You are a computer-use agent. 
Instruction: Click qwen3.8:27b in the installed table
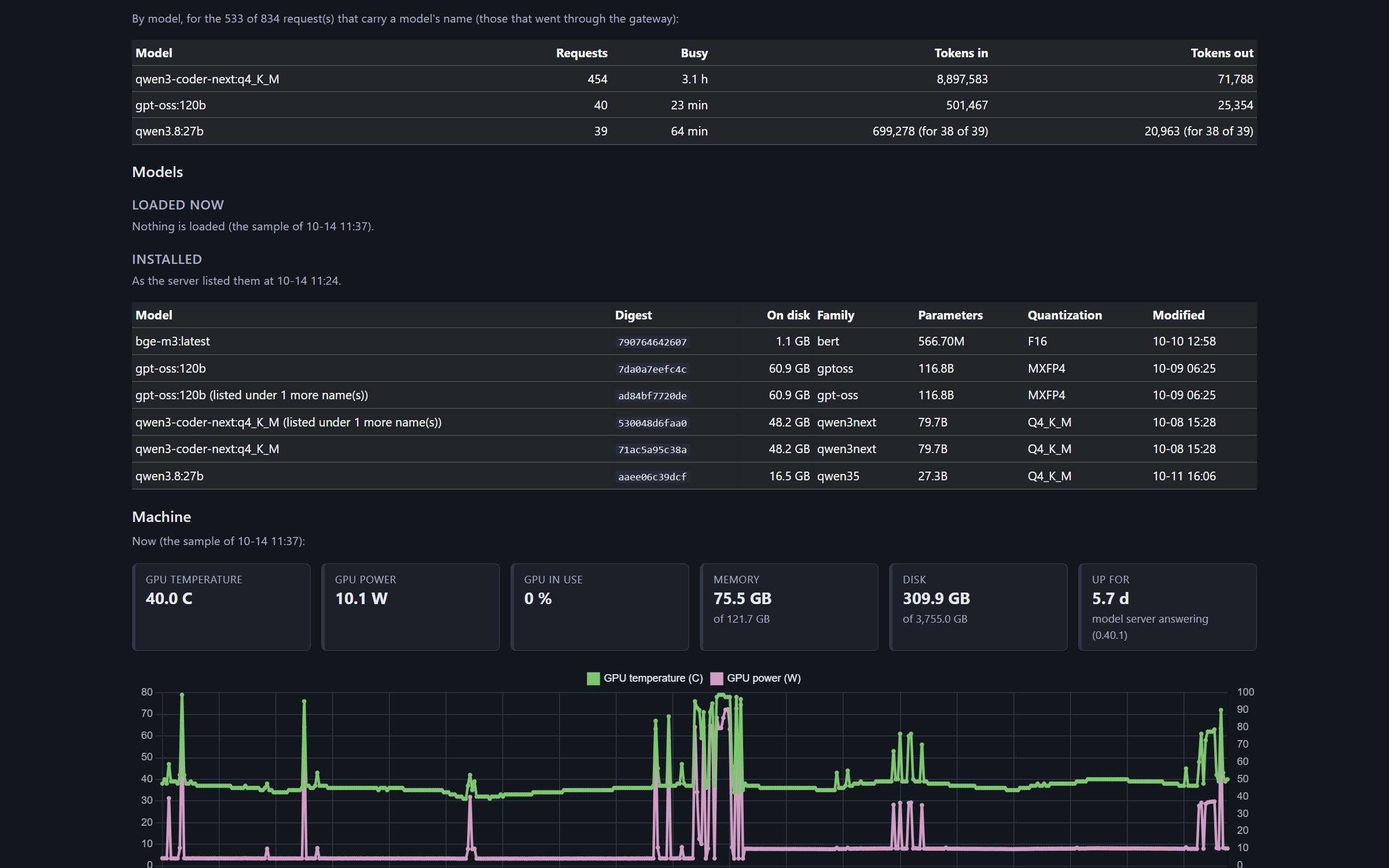[170, 476]
